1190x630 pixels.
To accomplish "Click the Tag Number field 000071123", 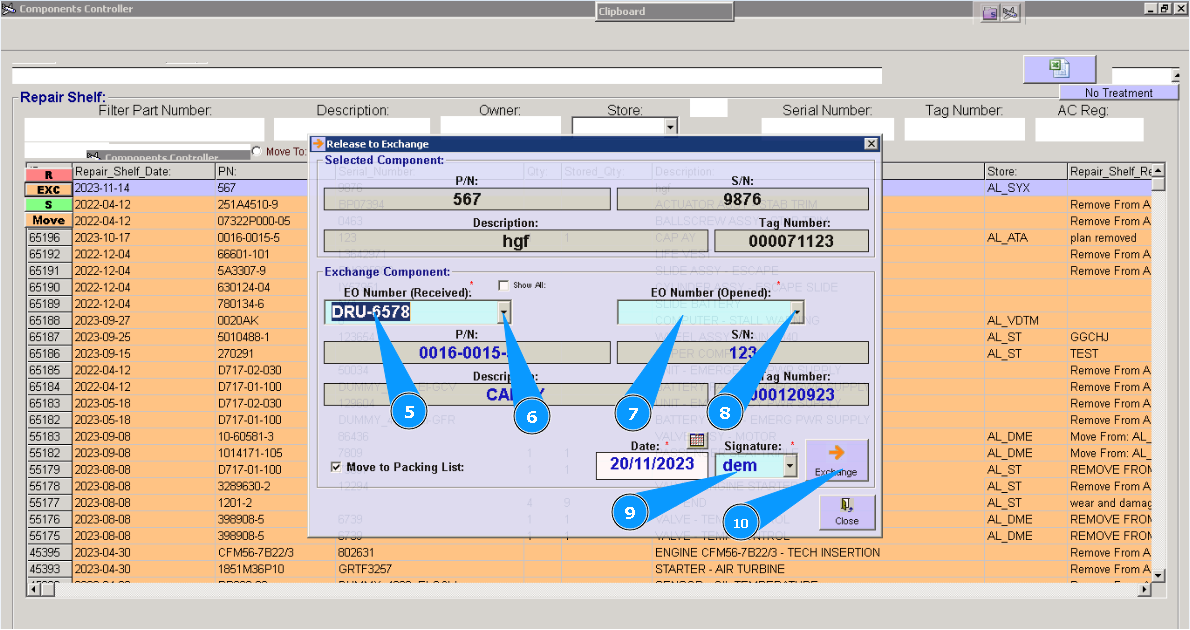I will 791,241.
